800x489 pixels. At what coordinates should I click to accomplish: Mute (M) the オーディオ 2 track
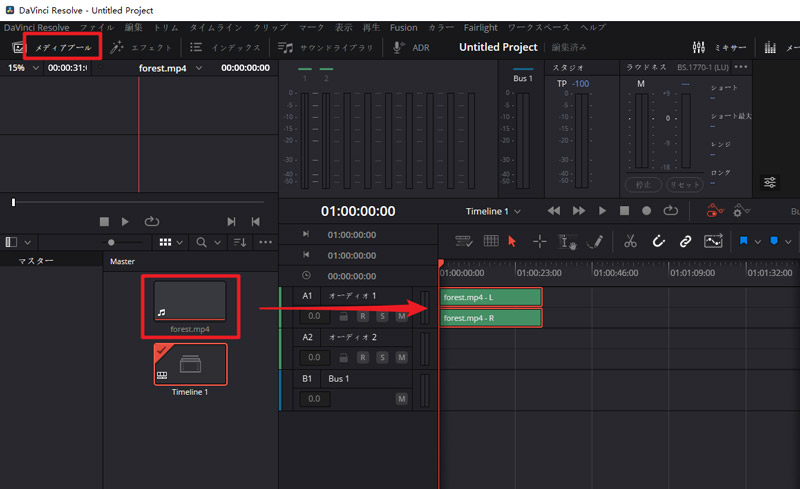pyautogui.click(x=402, y=358)
